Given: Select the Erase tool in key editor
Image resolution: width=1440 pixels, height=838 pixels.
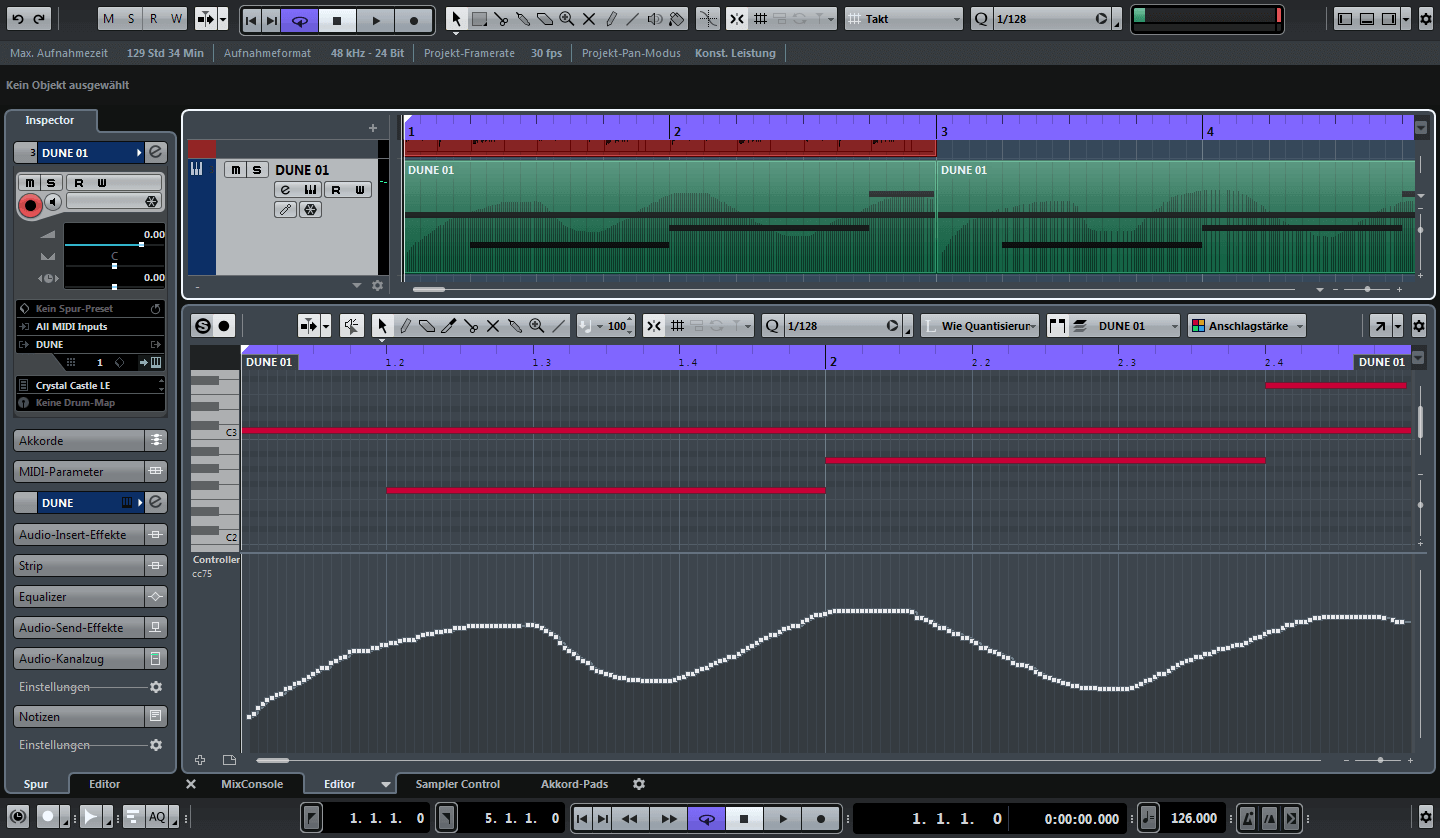Looking at the screenshot, I should 427,326.
